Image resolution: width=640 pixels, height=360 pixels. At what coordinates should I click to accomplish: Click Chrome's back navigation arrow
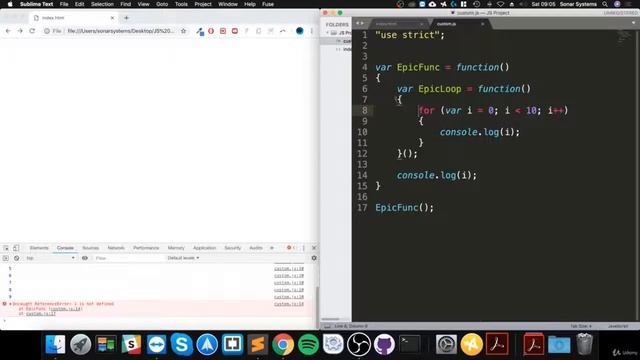(8, 31)
